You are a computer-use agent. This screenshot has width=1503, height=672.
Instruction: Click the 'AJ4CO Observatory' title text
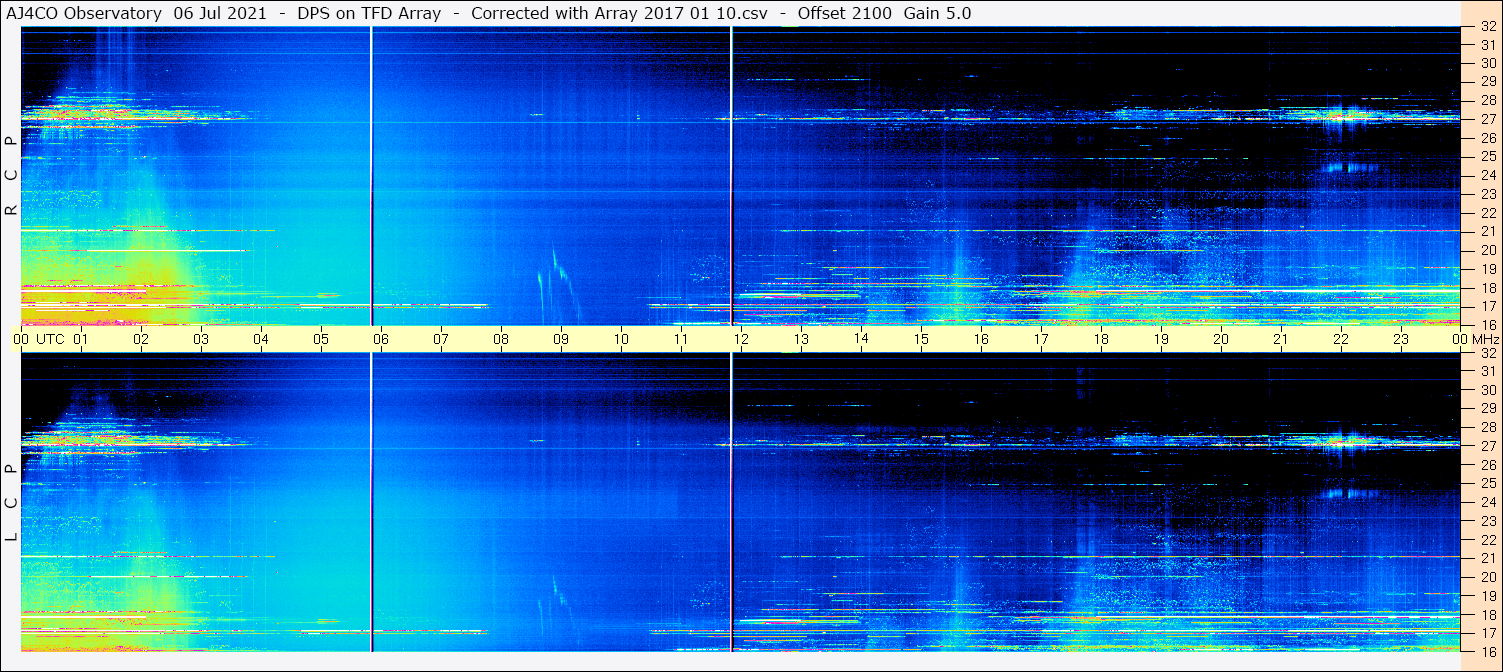[84, 13]
